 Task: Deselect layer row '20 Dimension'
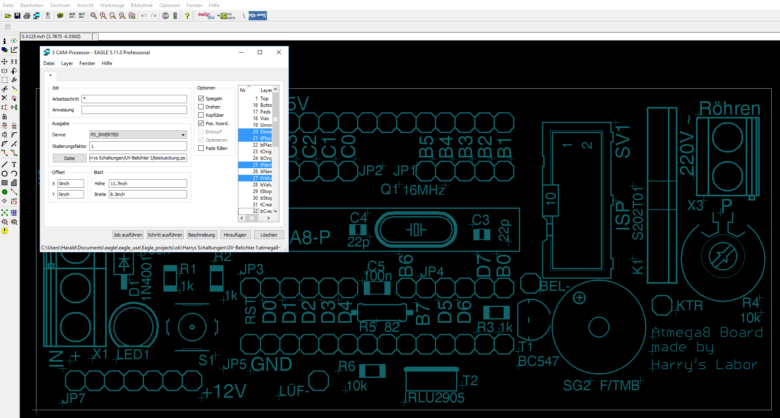pyautogui.click(x=256, y=131)
